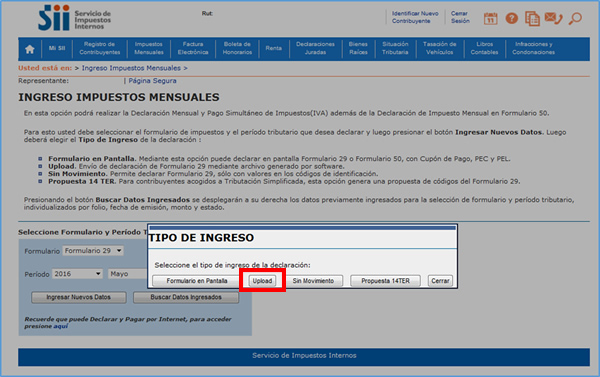
Task: Open Infracciones y Condonaciones menu
Action: click(533, 48)
